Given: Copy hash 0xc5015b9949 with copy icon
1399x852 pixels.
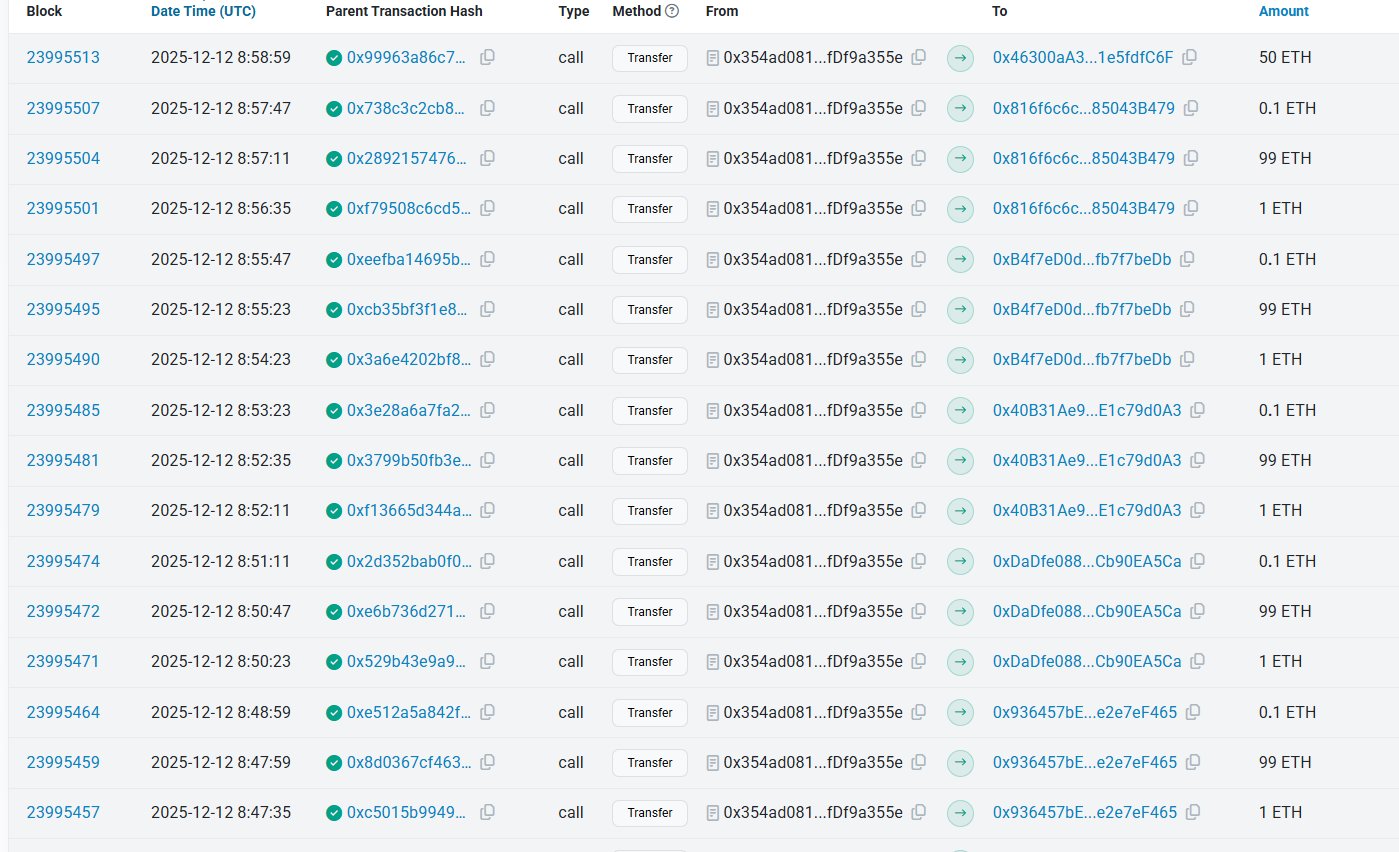Looking at the screenshot, I should pyautogui.click(x=487, y=813).
